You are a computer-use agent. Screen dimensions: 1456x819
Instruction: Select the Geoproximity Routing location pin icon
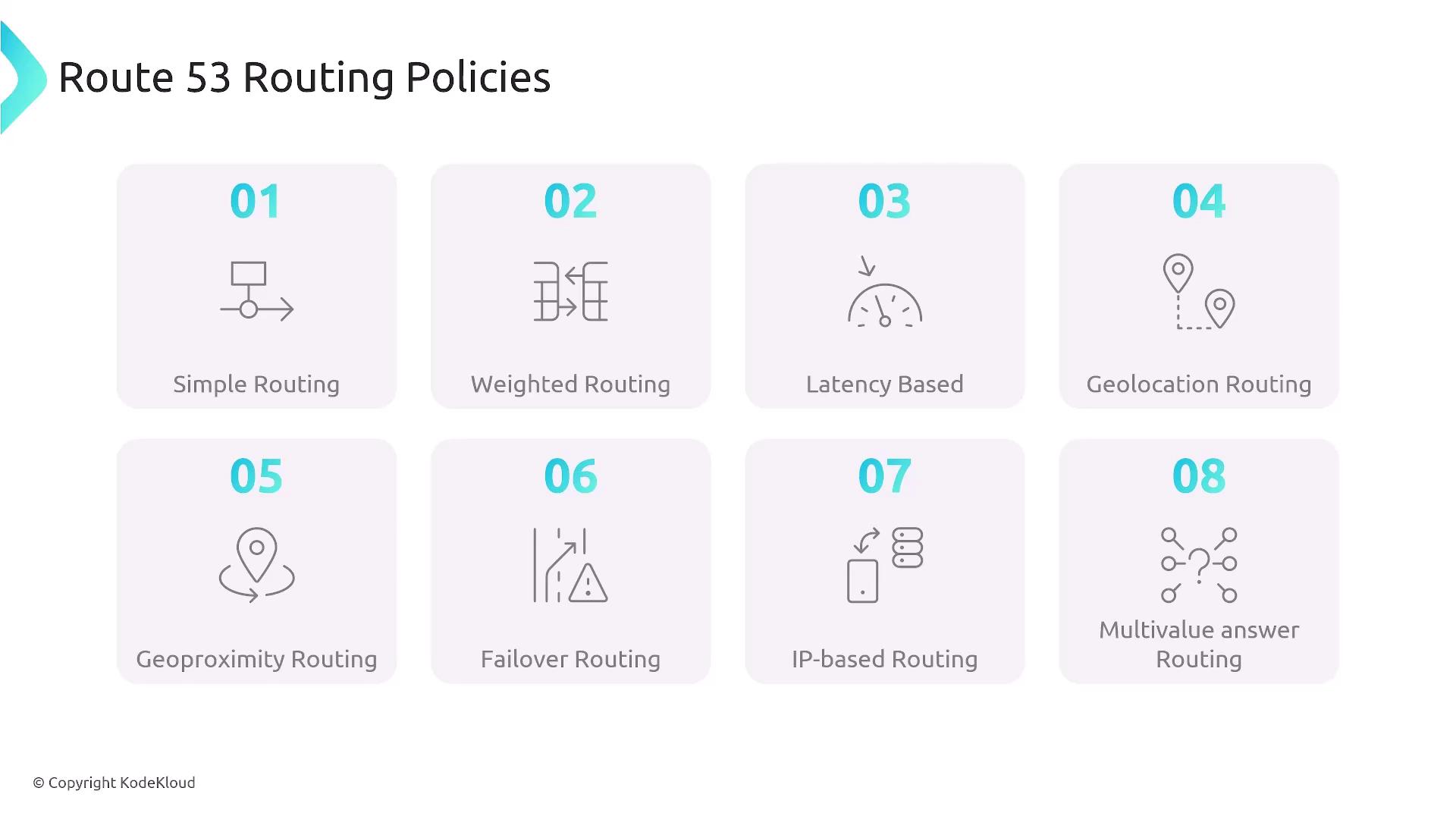[x=256, y=565]
